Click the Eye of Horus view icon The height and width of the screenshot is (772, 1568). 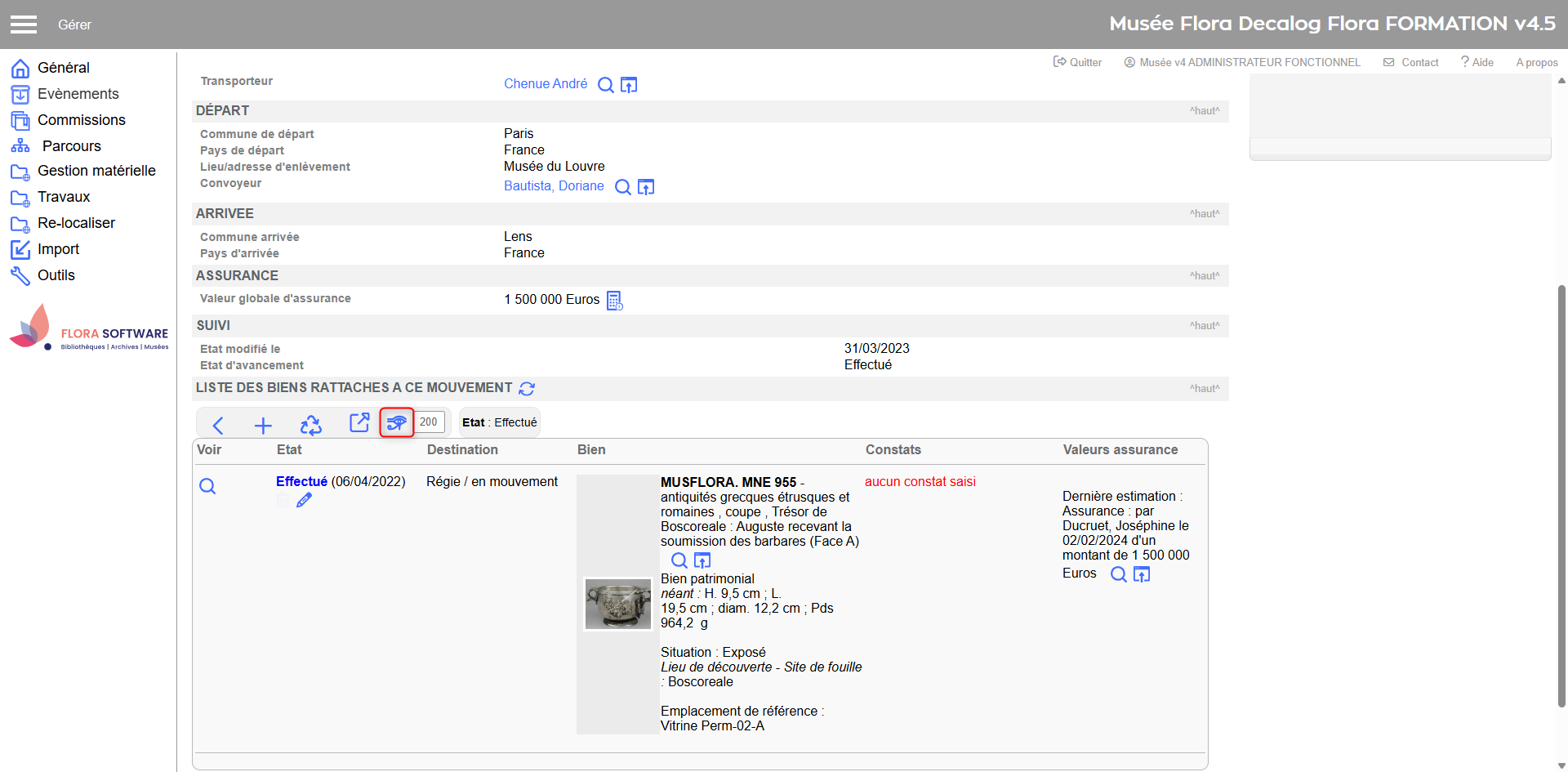pyautogui.click(x=397, y=422)
